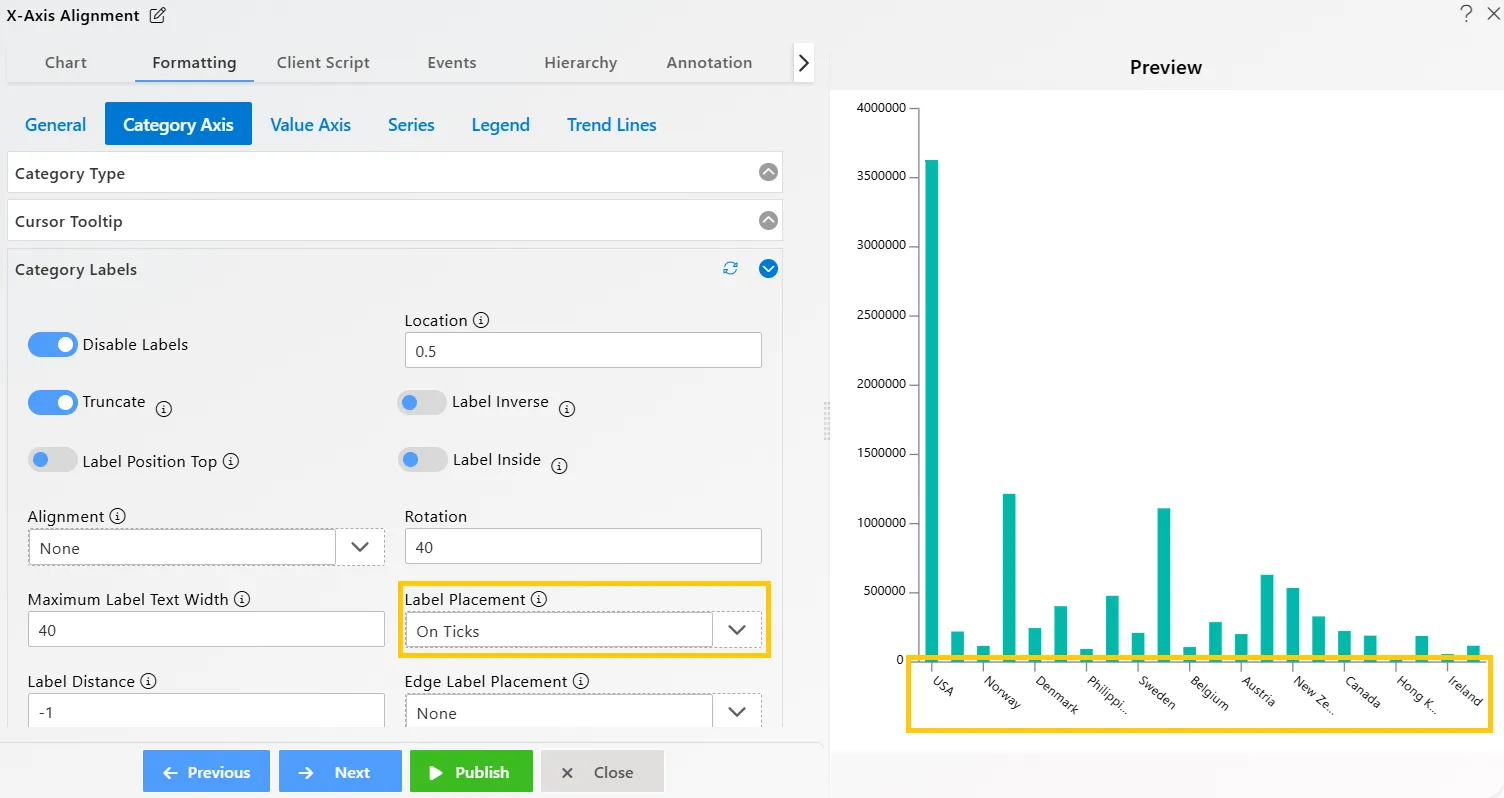1504x798 pixels.
Task: Click the Close button
Action: (x=602, y=772)
